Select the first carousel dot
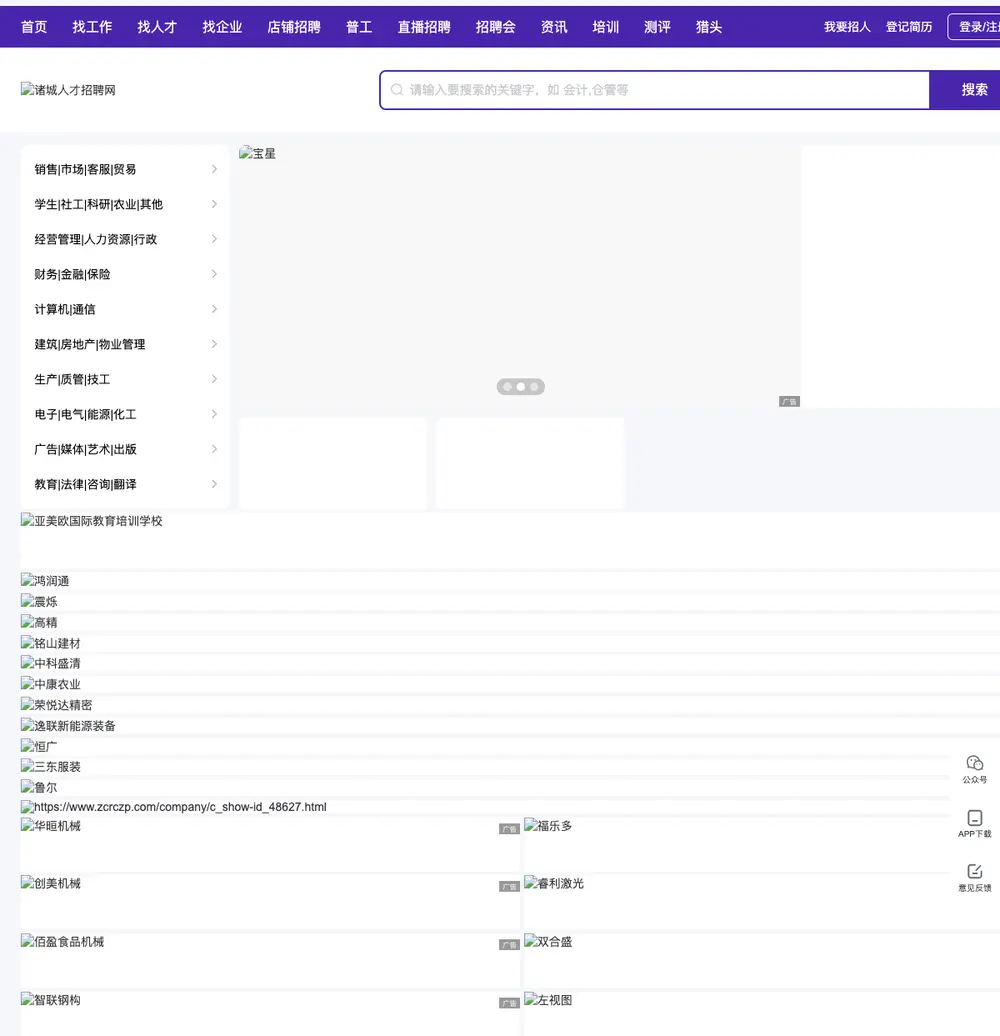This screenshot has width=1000, height=1036. pyautogui.click(x=507, y=387)
